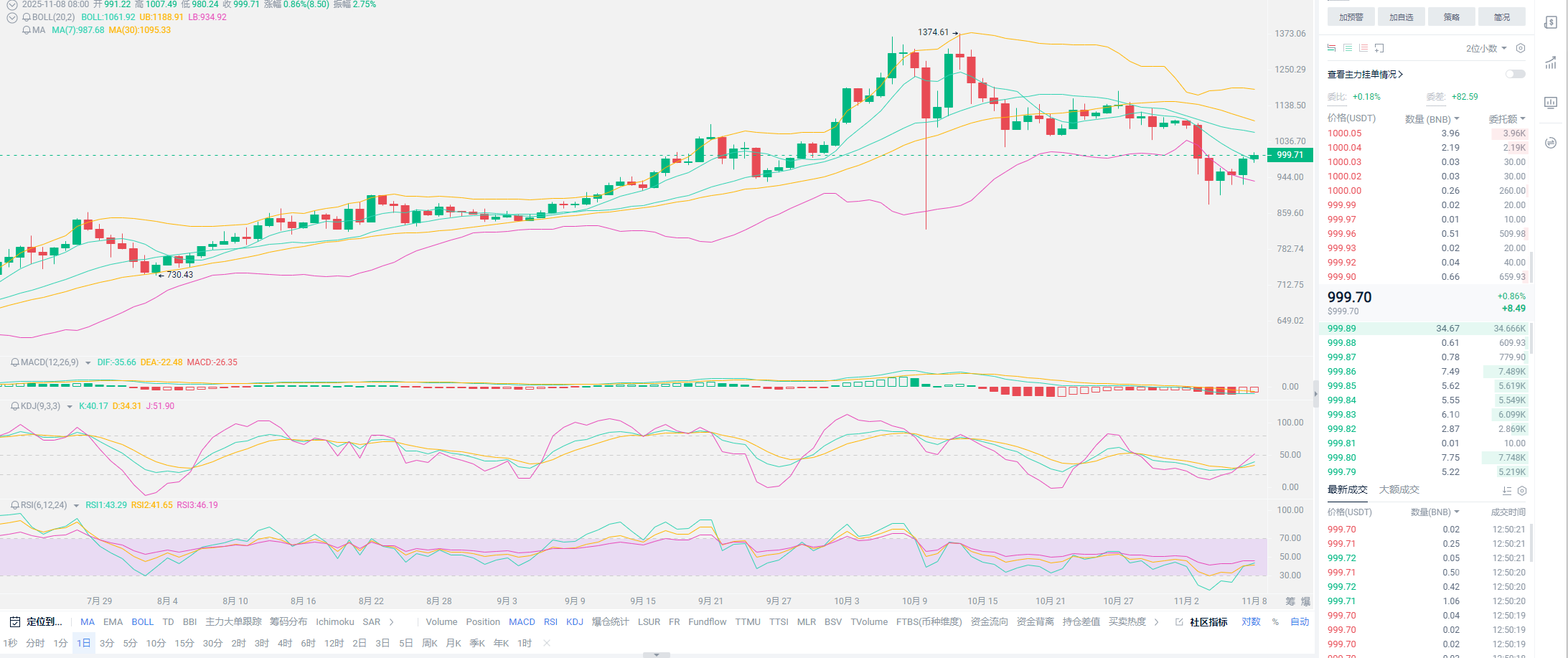
Task: Click the 999.71 current price axis label
Action: [1290, 155]
